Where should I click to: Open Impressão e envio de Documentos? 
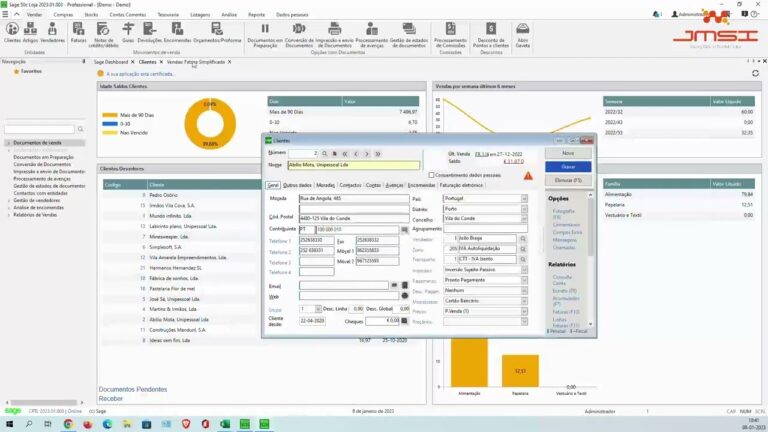click(335, 34)
